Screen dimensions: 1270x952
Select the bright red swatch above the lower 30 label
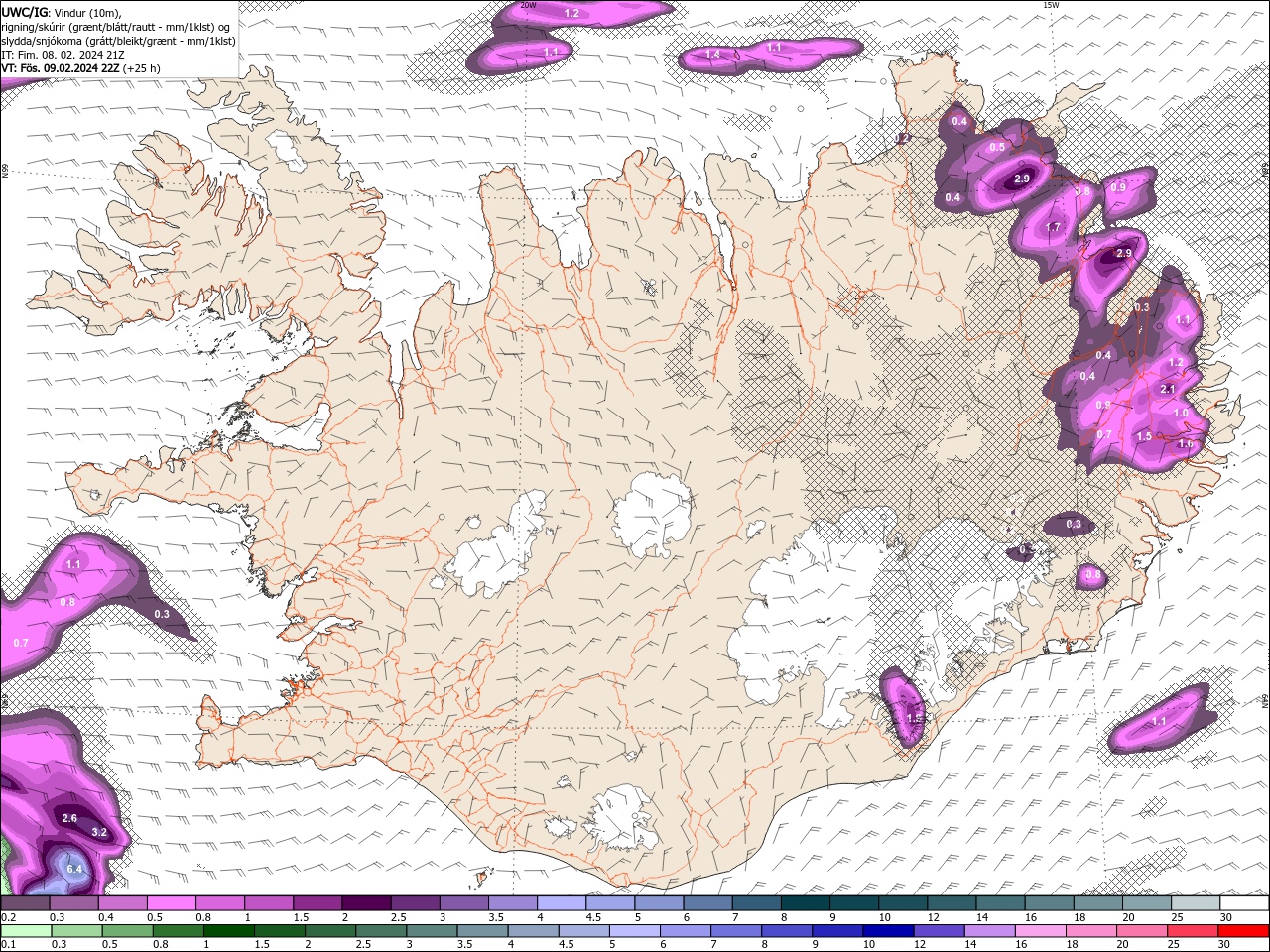click(x=1243, y=931)
